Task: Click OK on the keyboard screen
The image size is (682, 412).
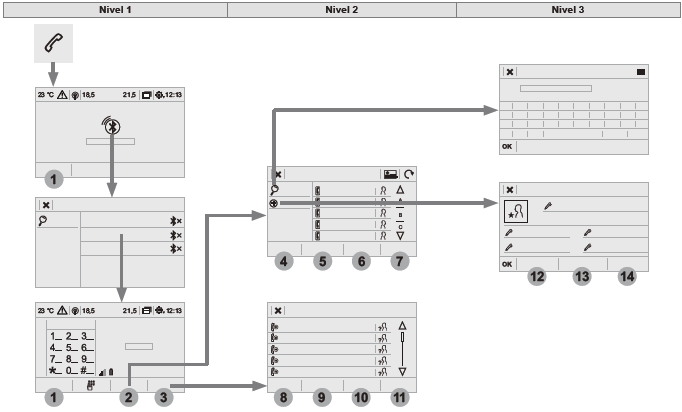Action: point(507,147)
